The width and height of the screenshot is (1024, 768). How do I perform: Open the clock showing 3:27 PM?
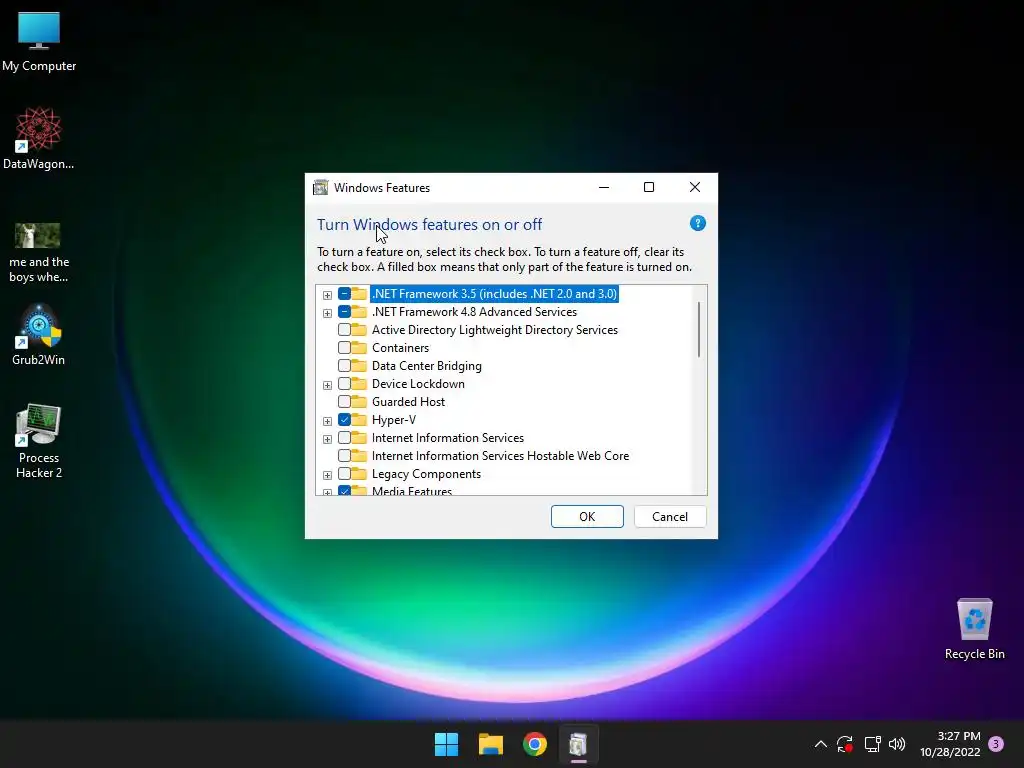(x=950, y=744)
